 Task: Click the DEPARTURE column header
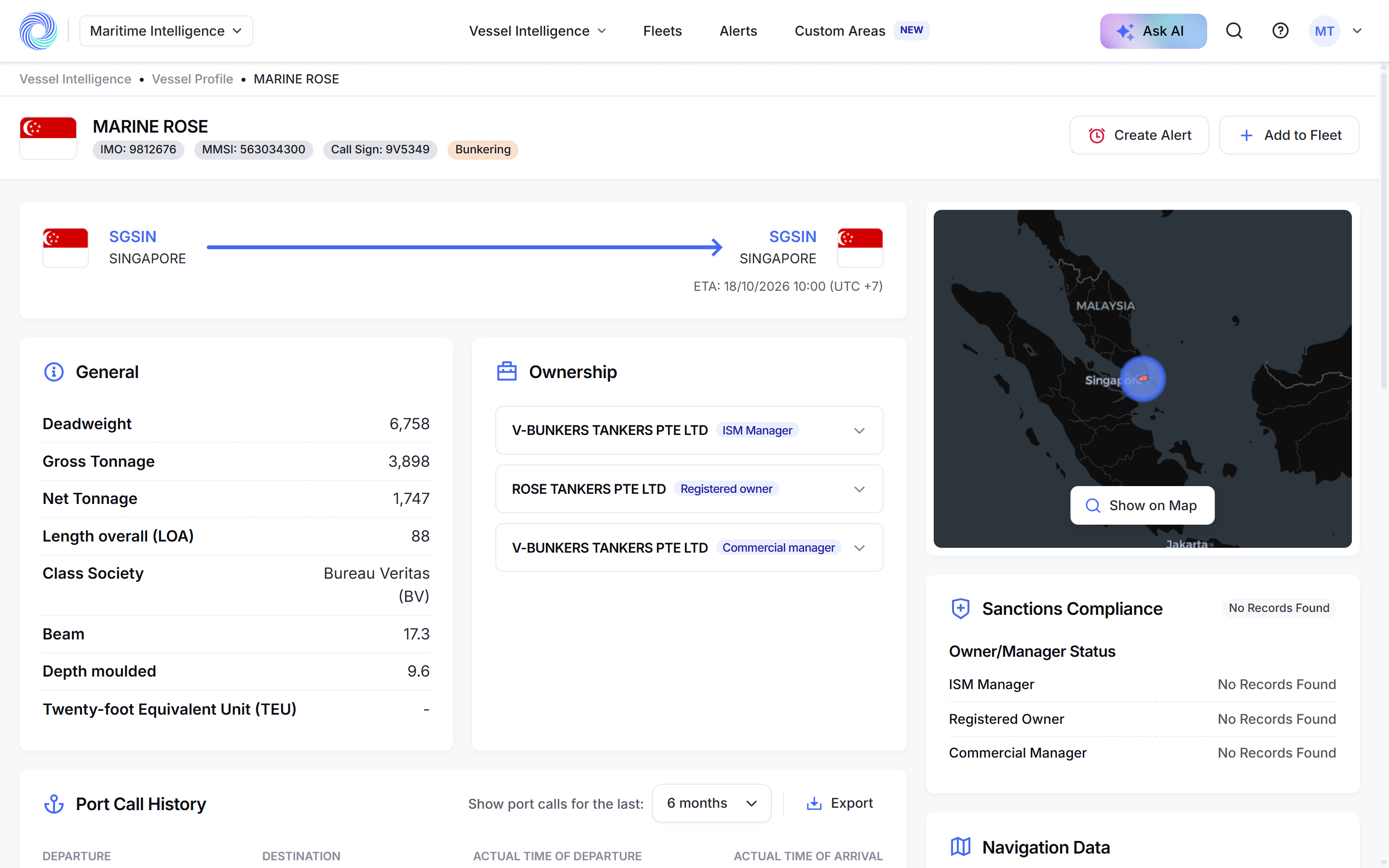click(x=76, y=856)
